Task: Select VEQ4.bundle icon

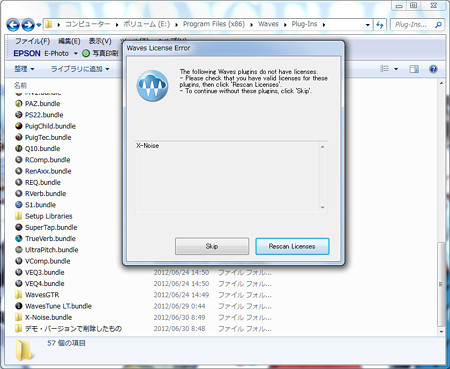Action: click(x=19, y=283)
